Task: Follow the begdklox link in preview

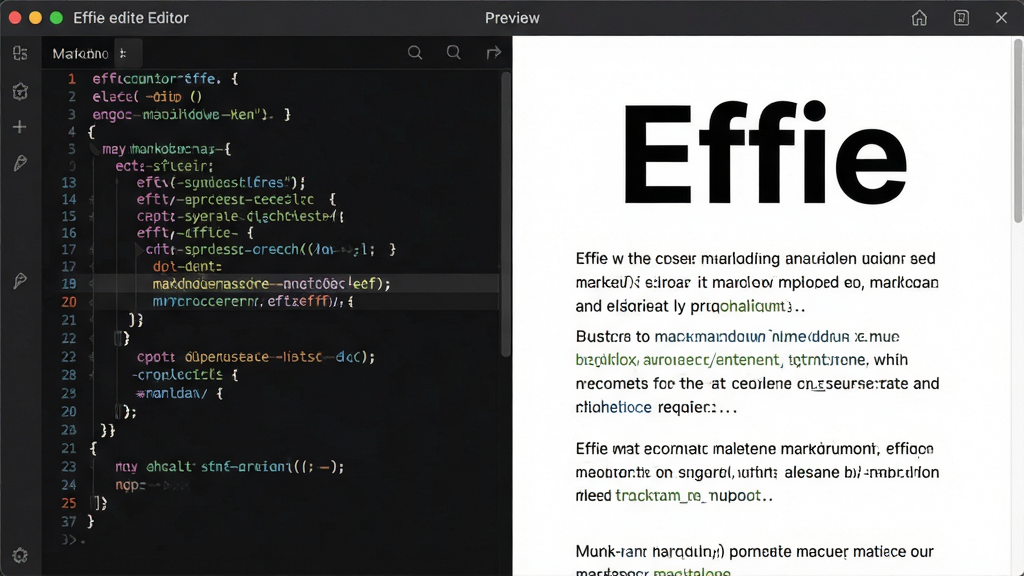Action: pyautogui.click(x=607, y=360)
